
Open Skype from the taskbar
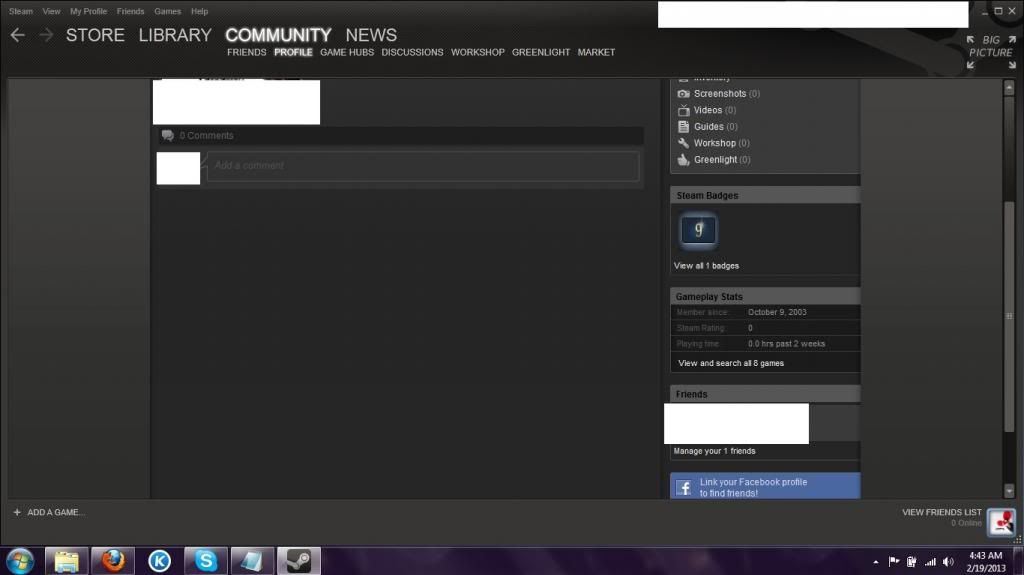(x=206, y=561)
